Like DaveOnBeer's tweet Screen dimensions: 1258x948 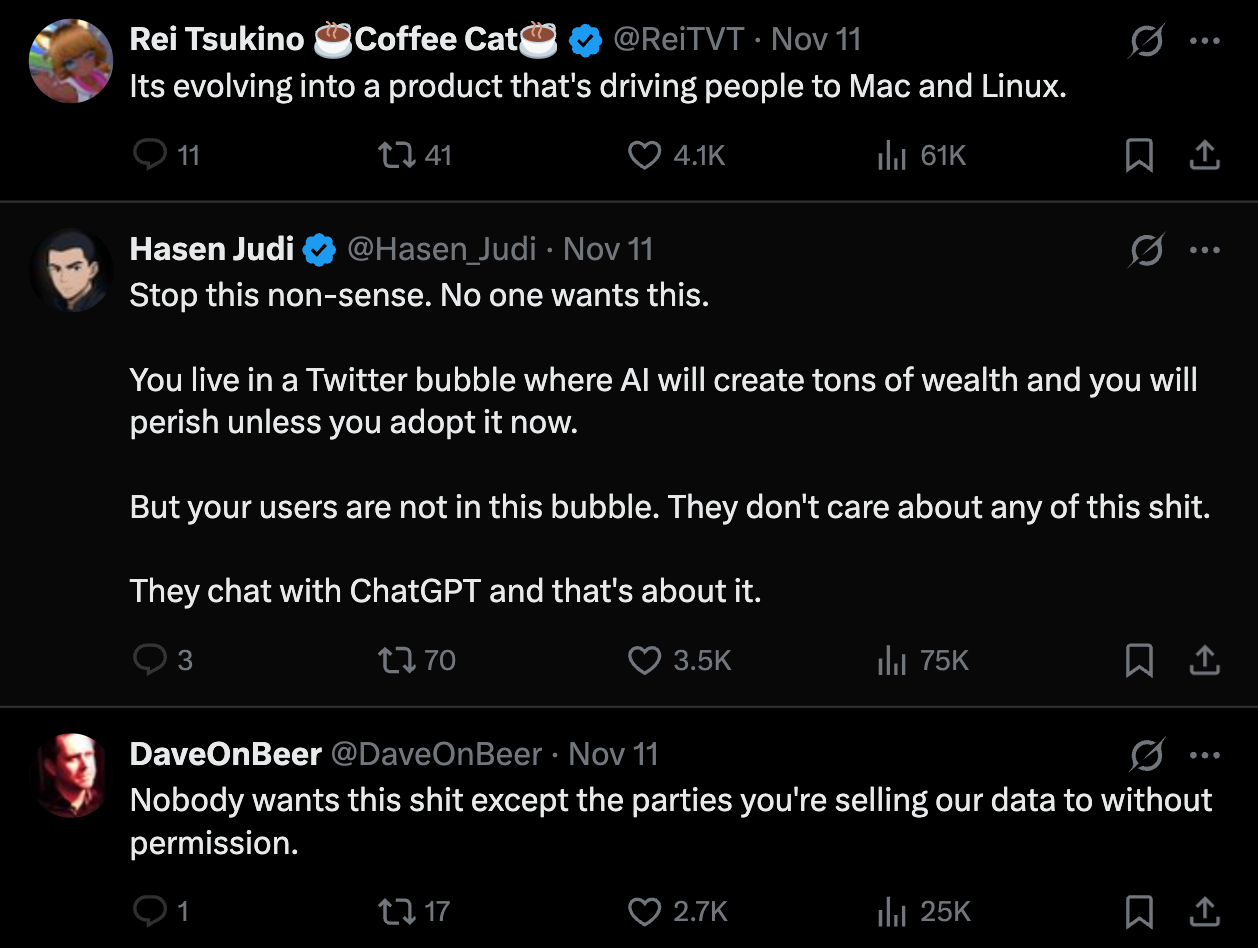click(644, 911)
